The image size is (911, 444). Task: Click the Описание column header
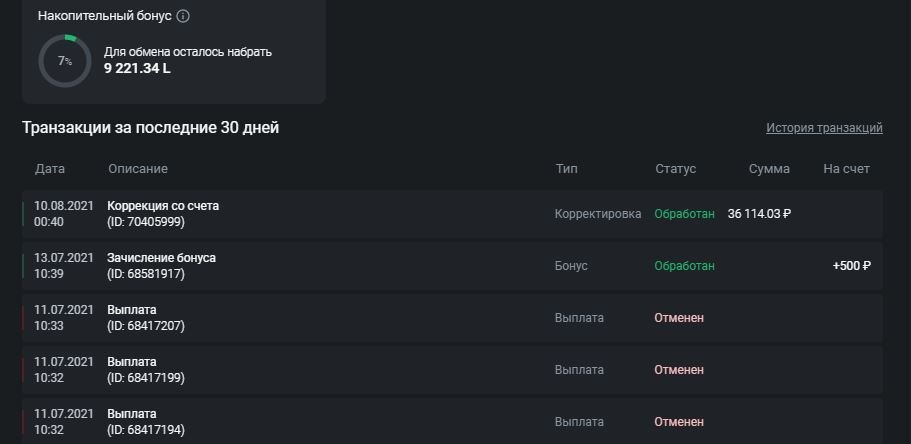(138, 169)
